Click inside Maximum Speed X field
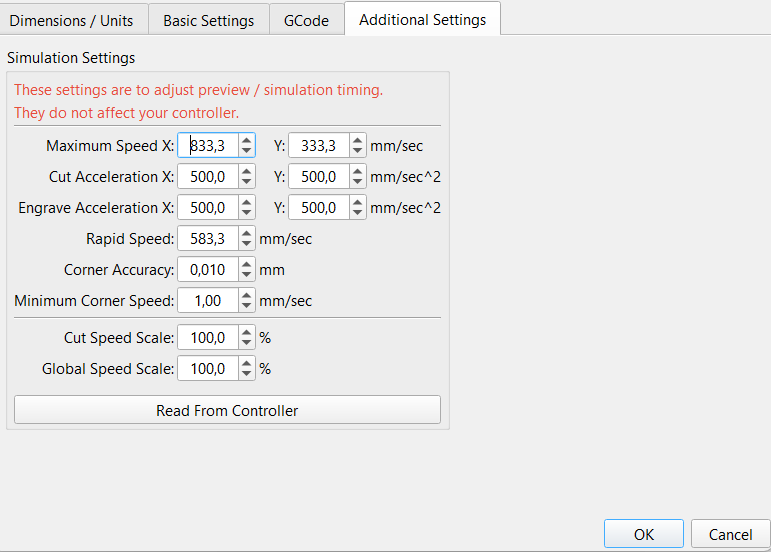Viewport: 771px width, 552px height. pyautogui.click(x=209, y=146)
